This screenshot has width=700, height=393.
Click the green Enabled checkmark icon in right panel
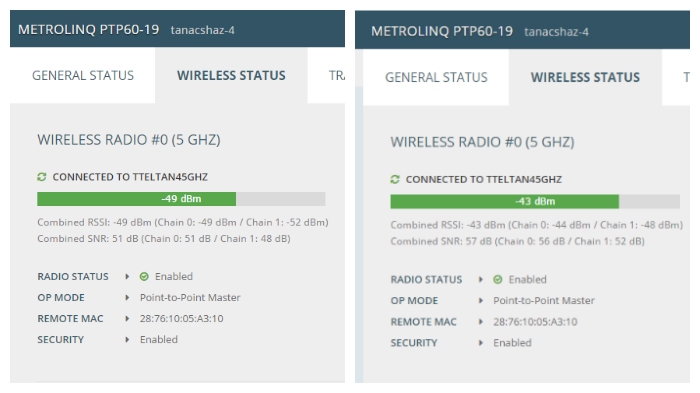[x=497, y=280]
